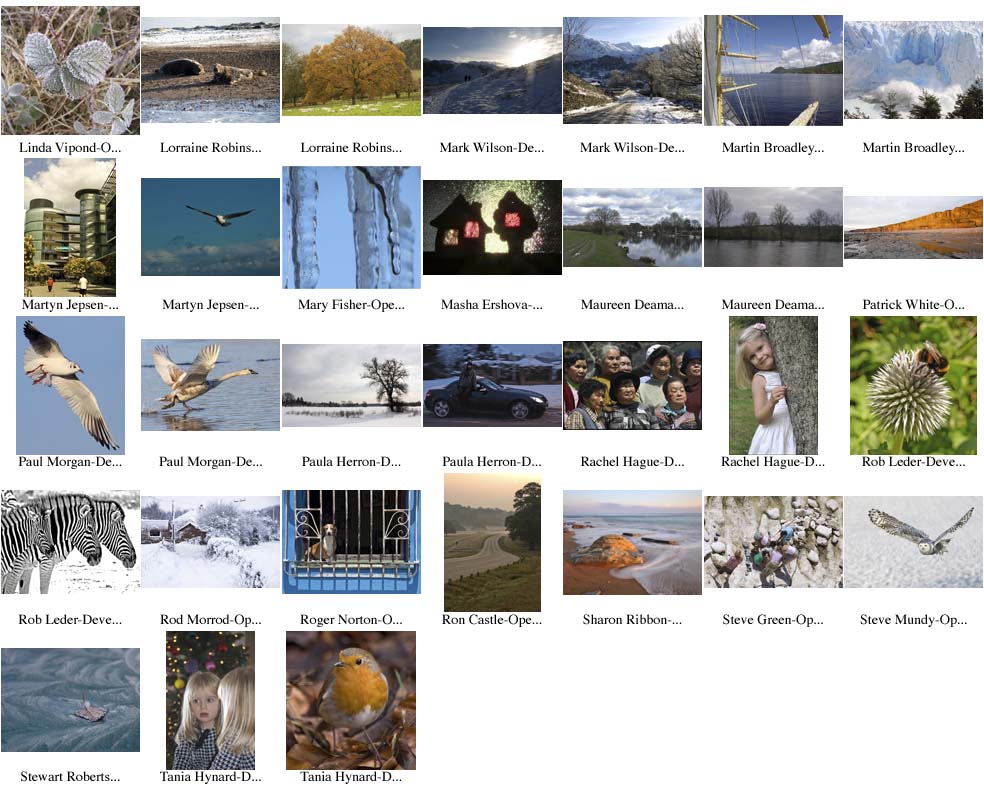Open the group of elderly women photo

click(633, 385)
